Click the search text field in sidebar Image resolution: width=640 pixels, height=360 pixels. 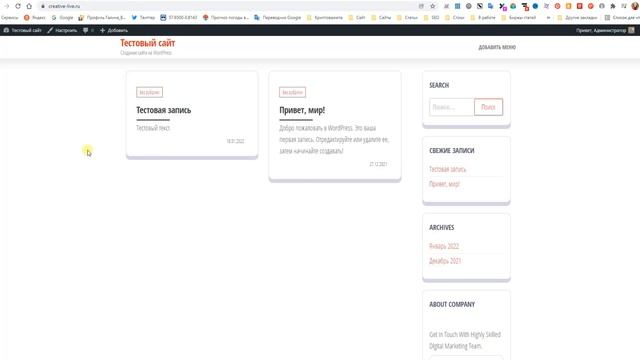pos(451,107)
